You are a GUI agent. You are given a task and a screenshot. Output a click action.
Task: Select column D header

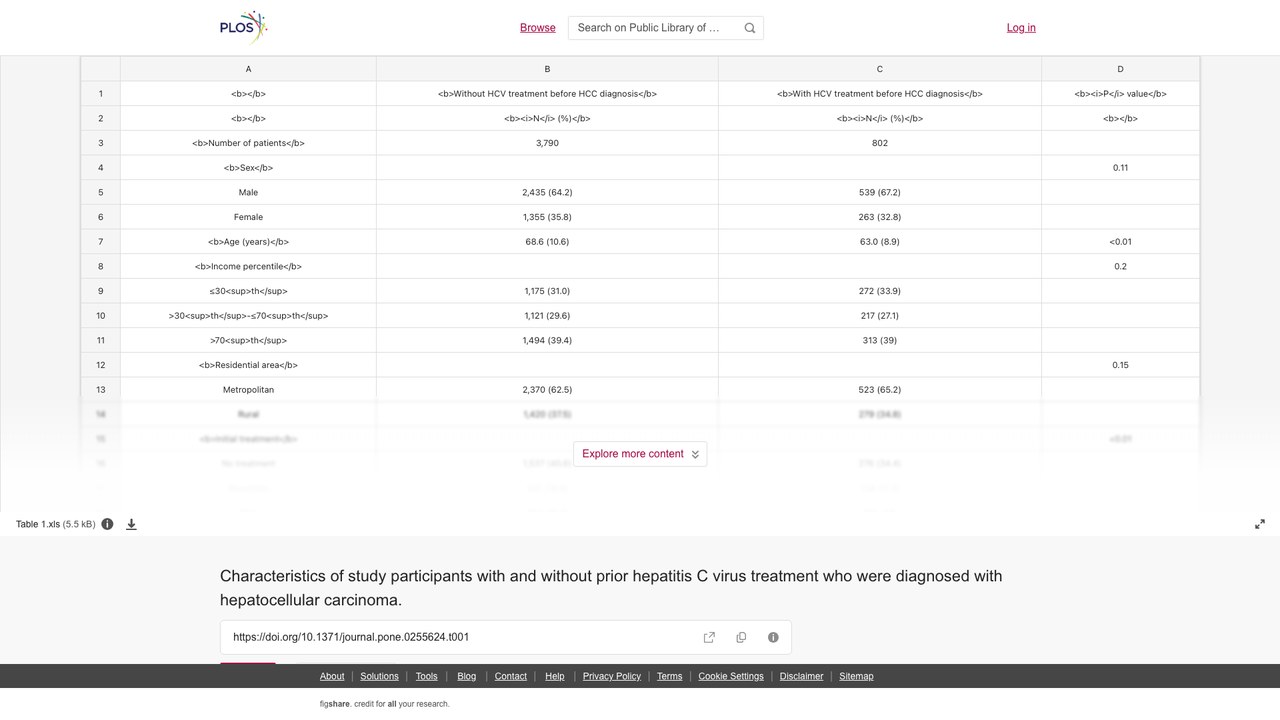tap(1120, 69)
